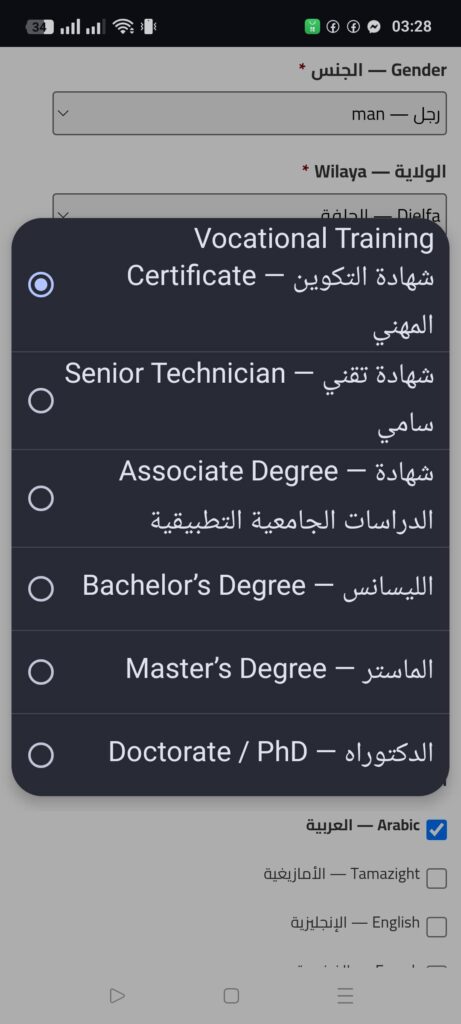Check the Tamazight language checkbox
This screenshot has width=461, height=1024.
pos(437,878)
